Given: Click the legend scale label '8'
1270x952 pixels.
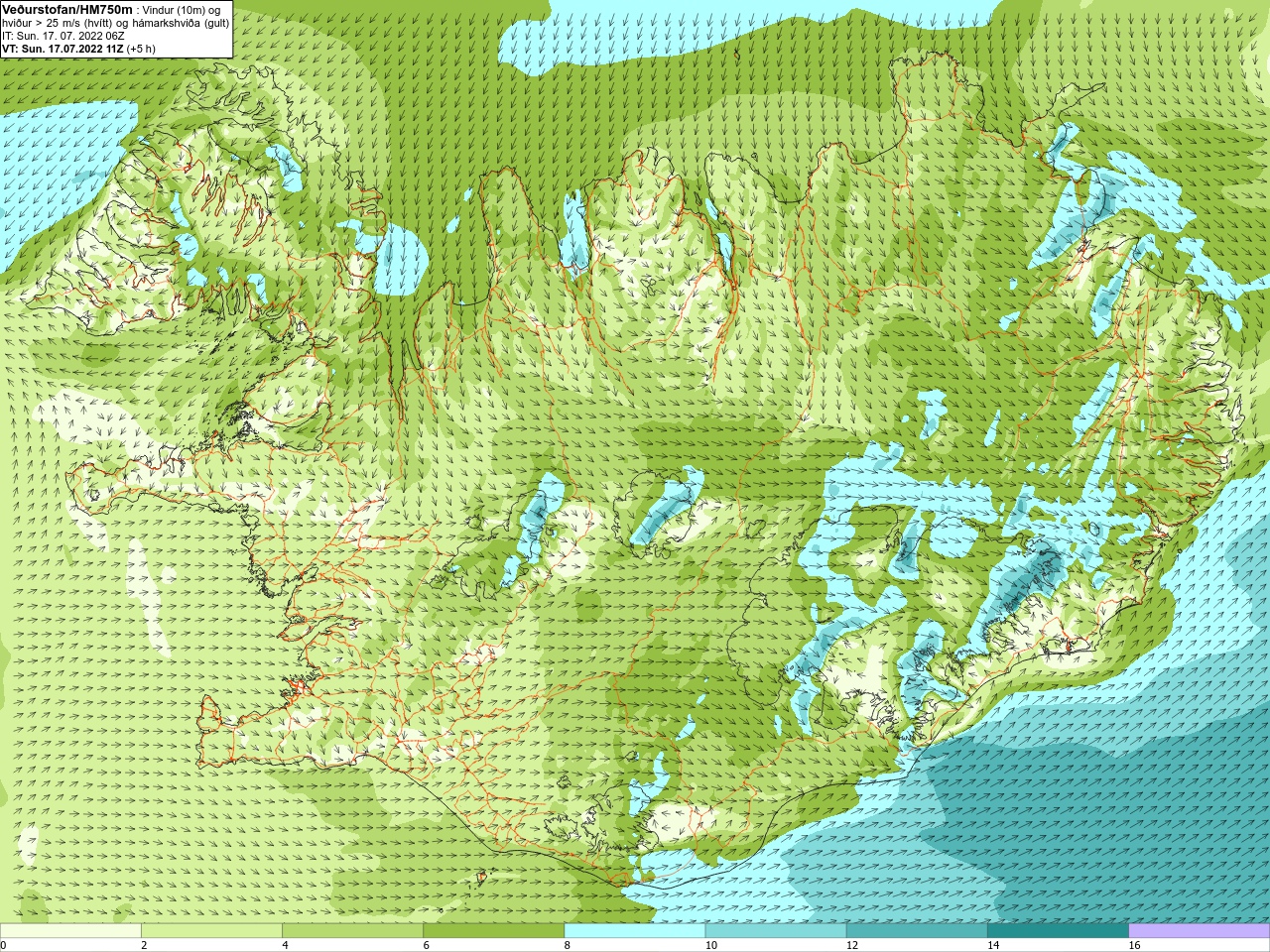Looking at the screenshot, I should tap(568, 945).
